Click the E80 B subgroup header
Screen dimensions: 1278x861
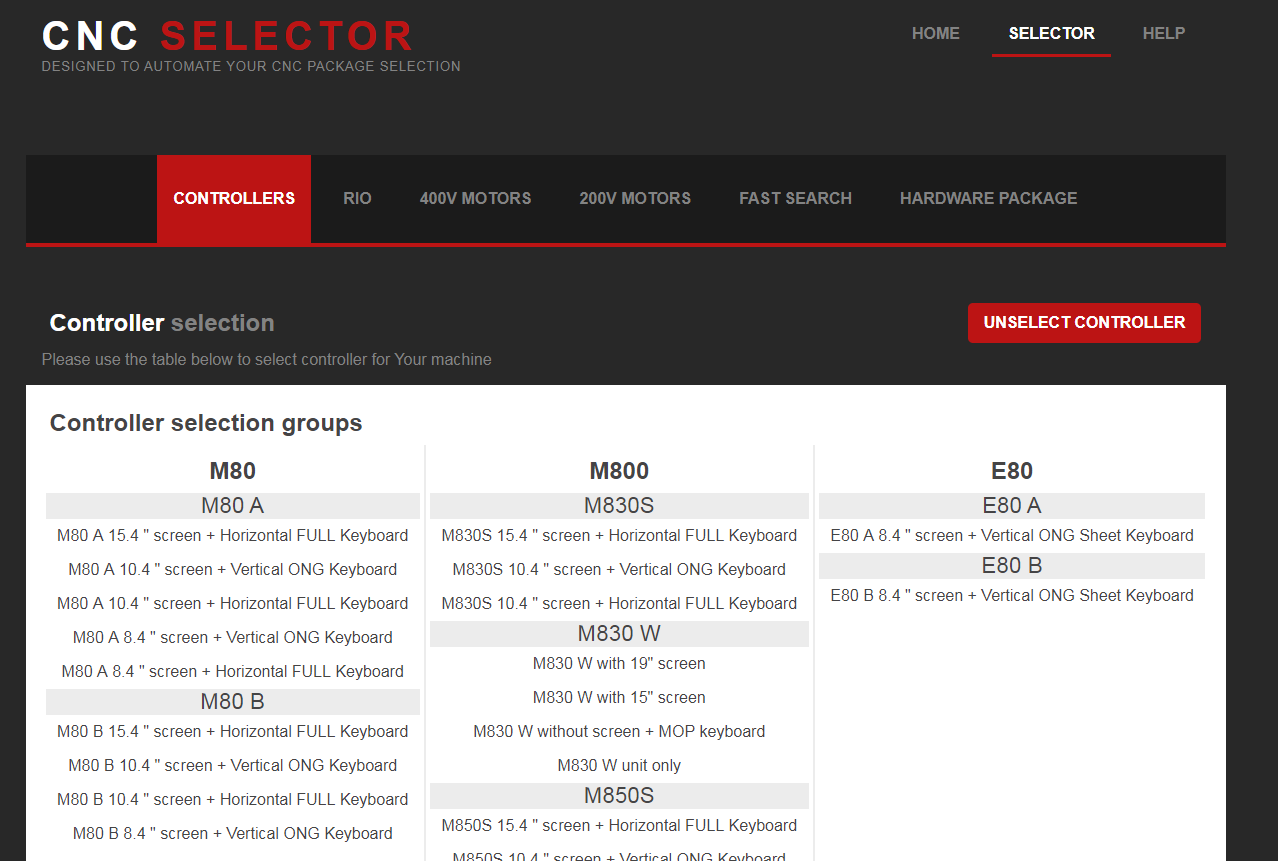(x=1012, y=565)
